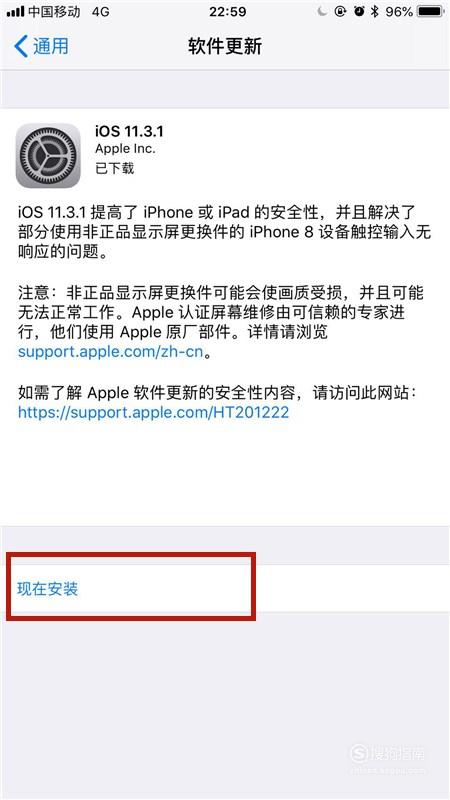Viewport: 450px width, 800px height.
Task: Go back to 通用 settings
Action: point(41,46)
